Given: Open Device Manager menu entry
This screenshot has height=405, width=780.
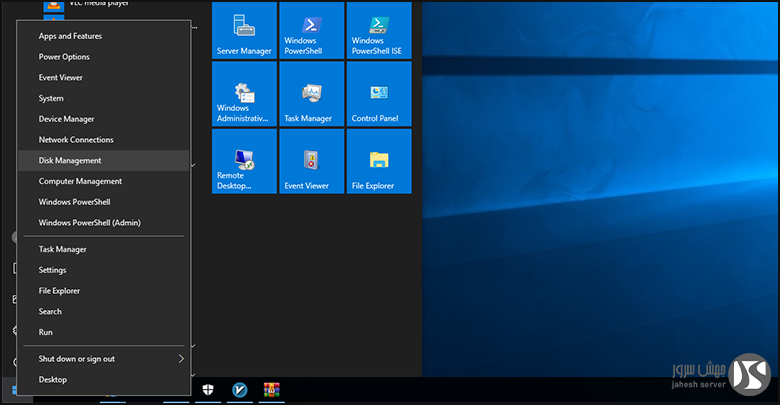Looking at the screenshot, I should click(x=103, y=119).
